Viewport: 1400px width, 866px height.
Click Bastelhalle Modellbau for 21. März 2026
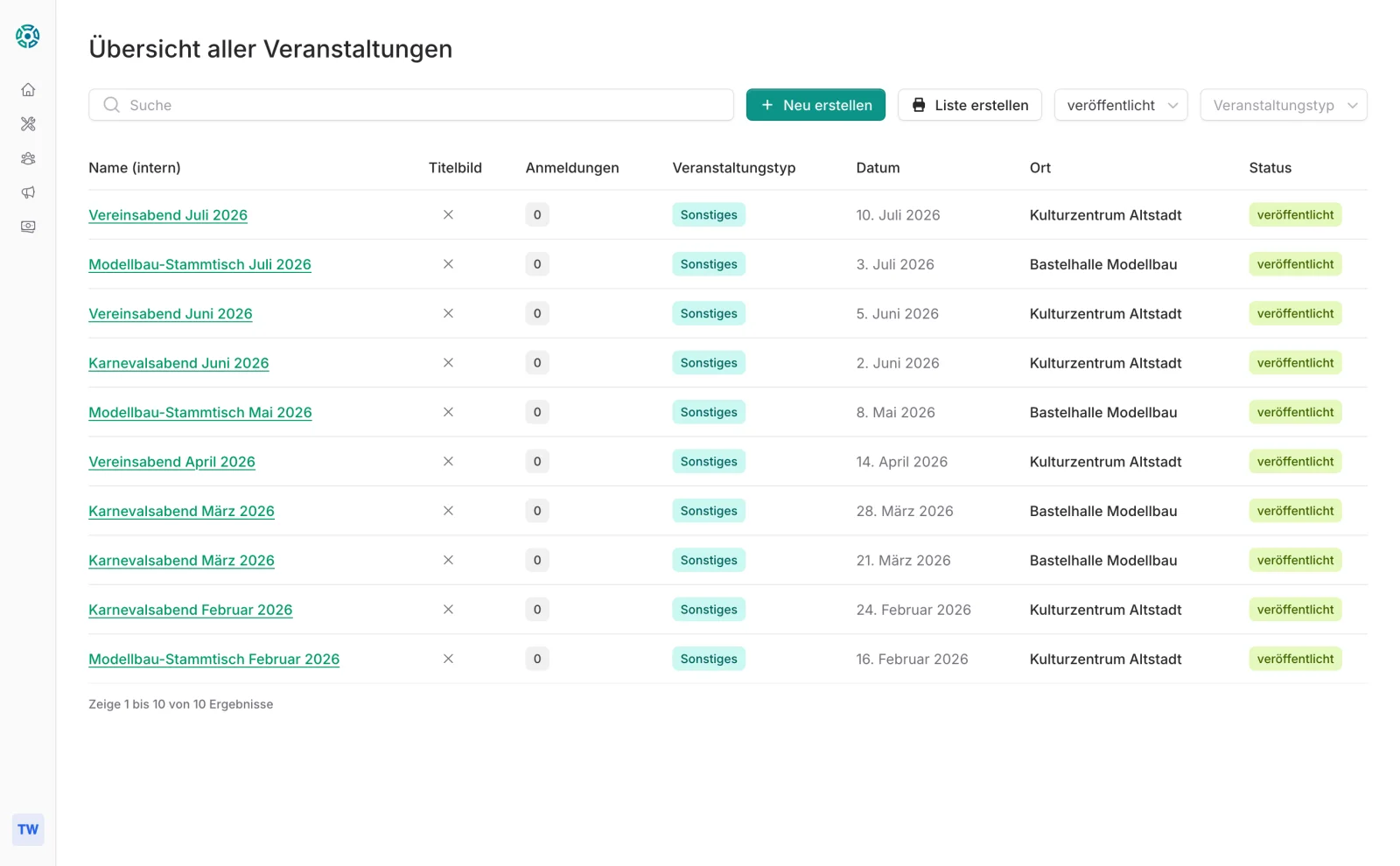click(1103, 561)
